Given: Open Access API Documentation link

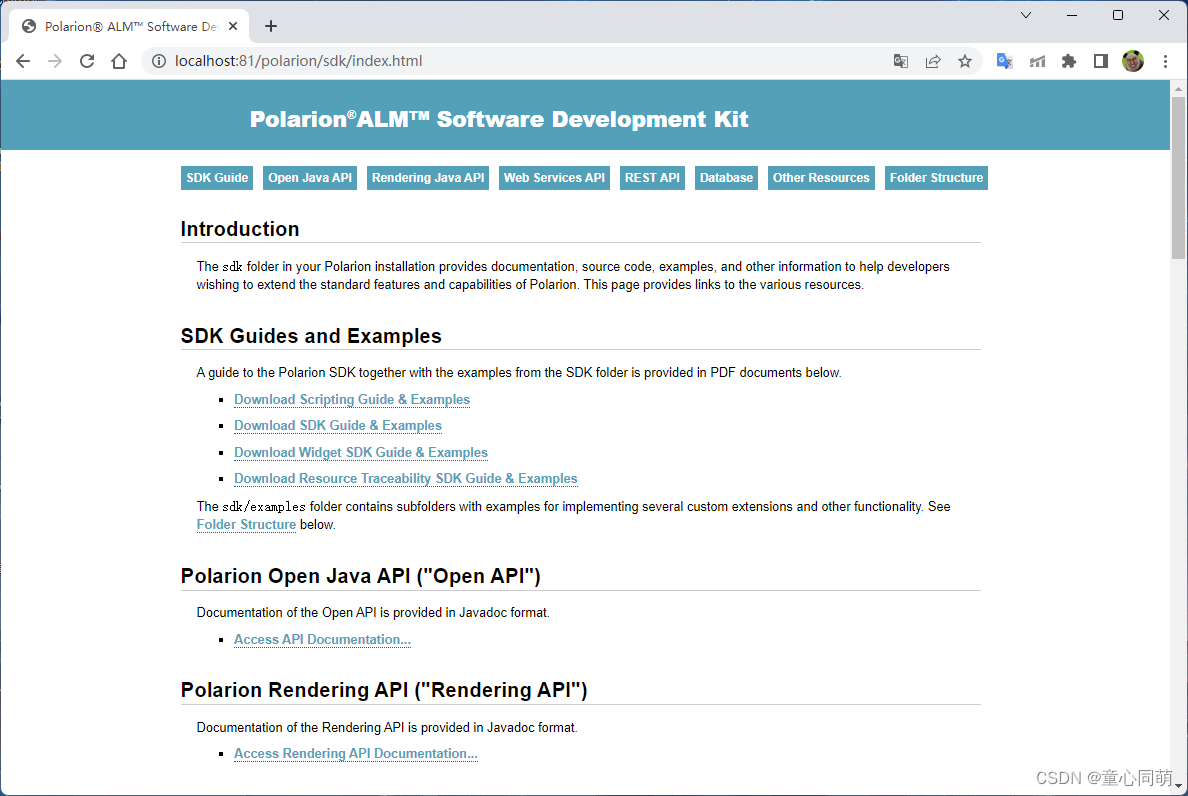Looking at the screenshot, I should coord(322,639).
